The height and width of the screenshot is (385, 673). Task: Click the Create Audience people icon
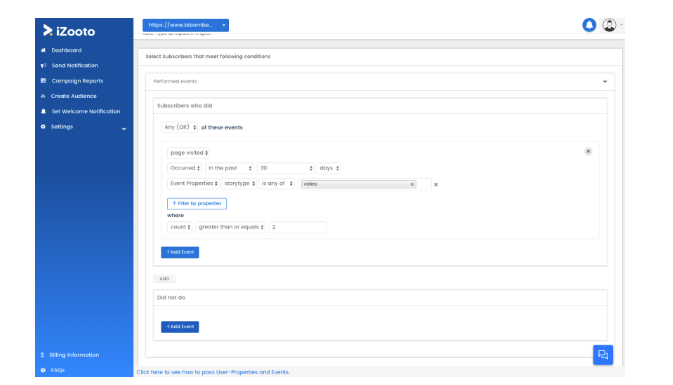(43, 96)
